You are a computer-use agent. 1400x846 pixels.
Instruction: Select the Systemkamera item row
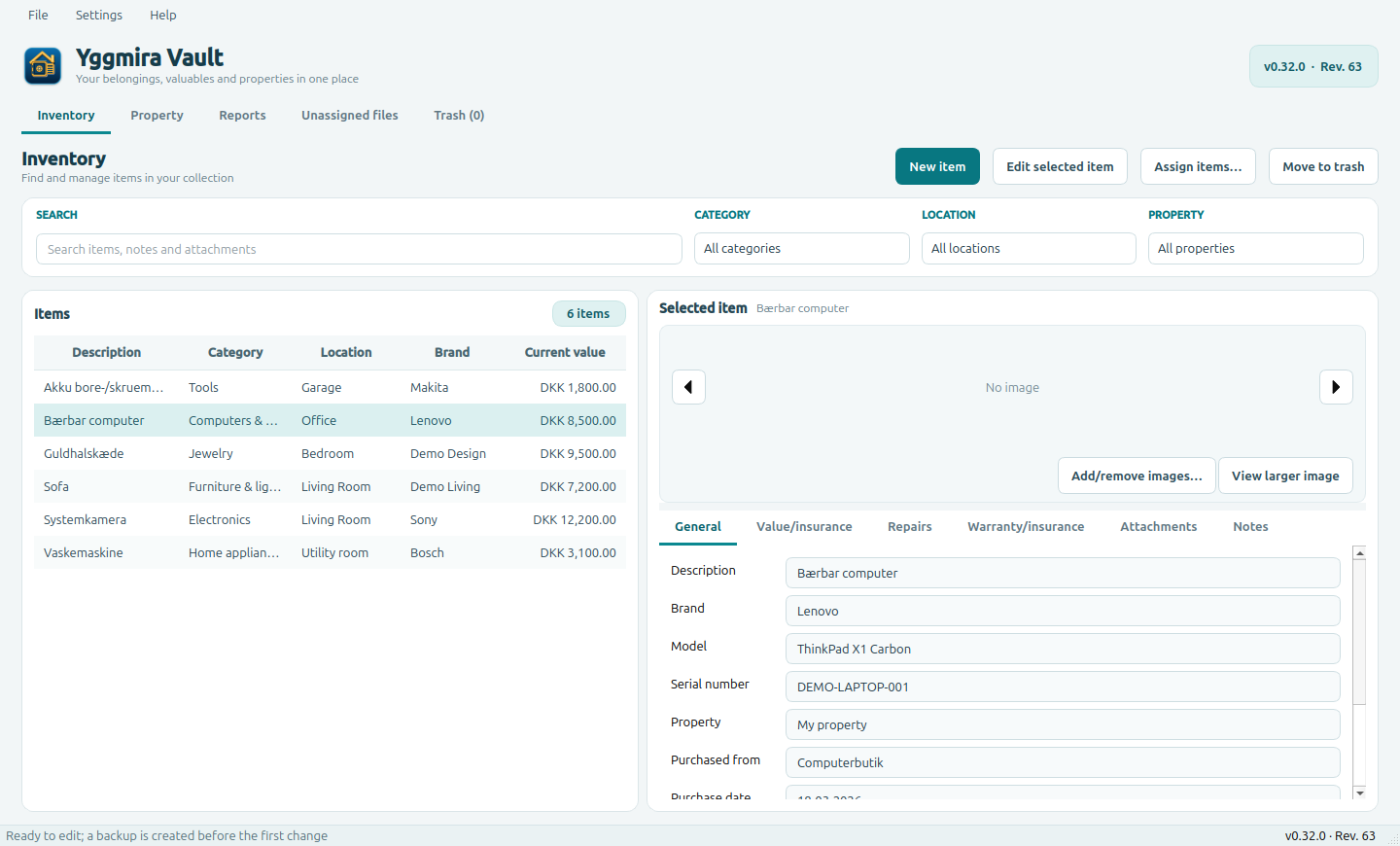(x=330, y=519)
